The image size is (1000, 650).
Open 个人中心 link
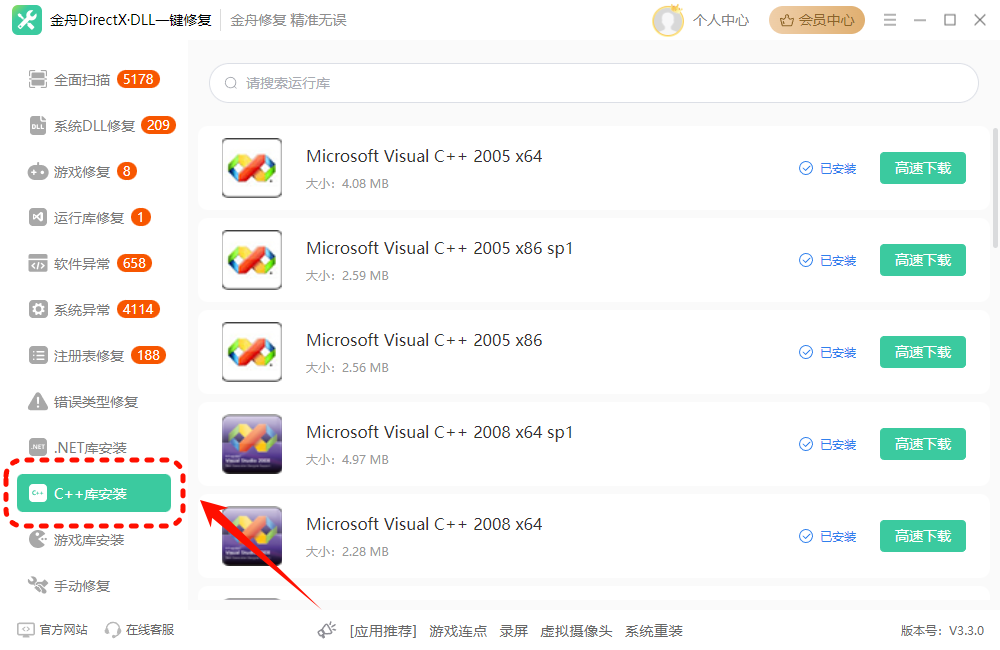[721, 20]
